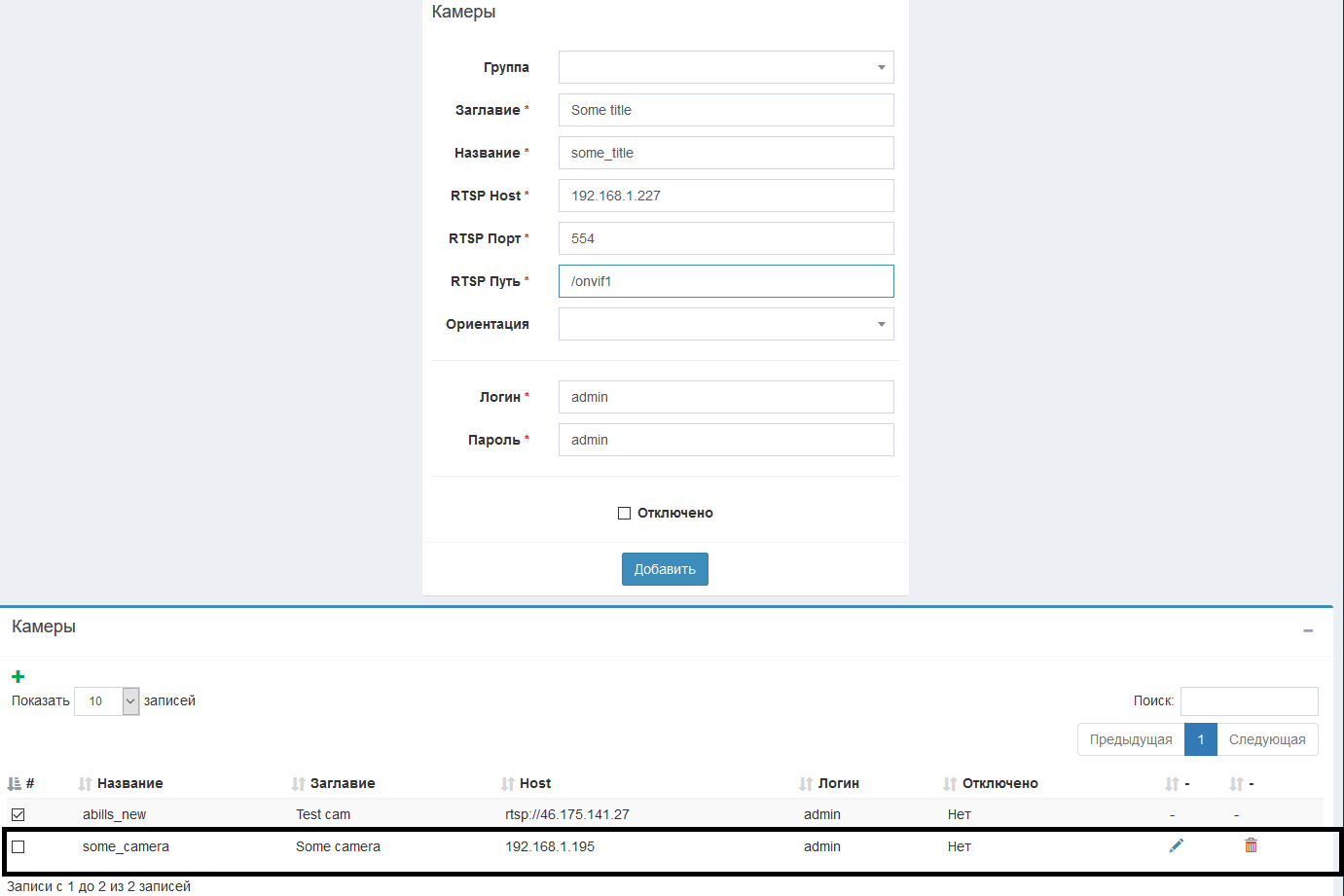Collapse the Камеры panel with minus icon
The width and height of the screenshot is (1344, 896).
1308,630
